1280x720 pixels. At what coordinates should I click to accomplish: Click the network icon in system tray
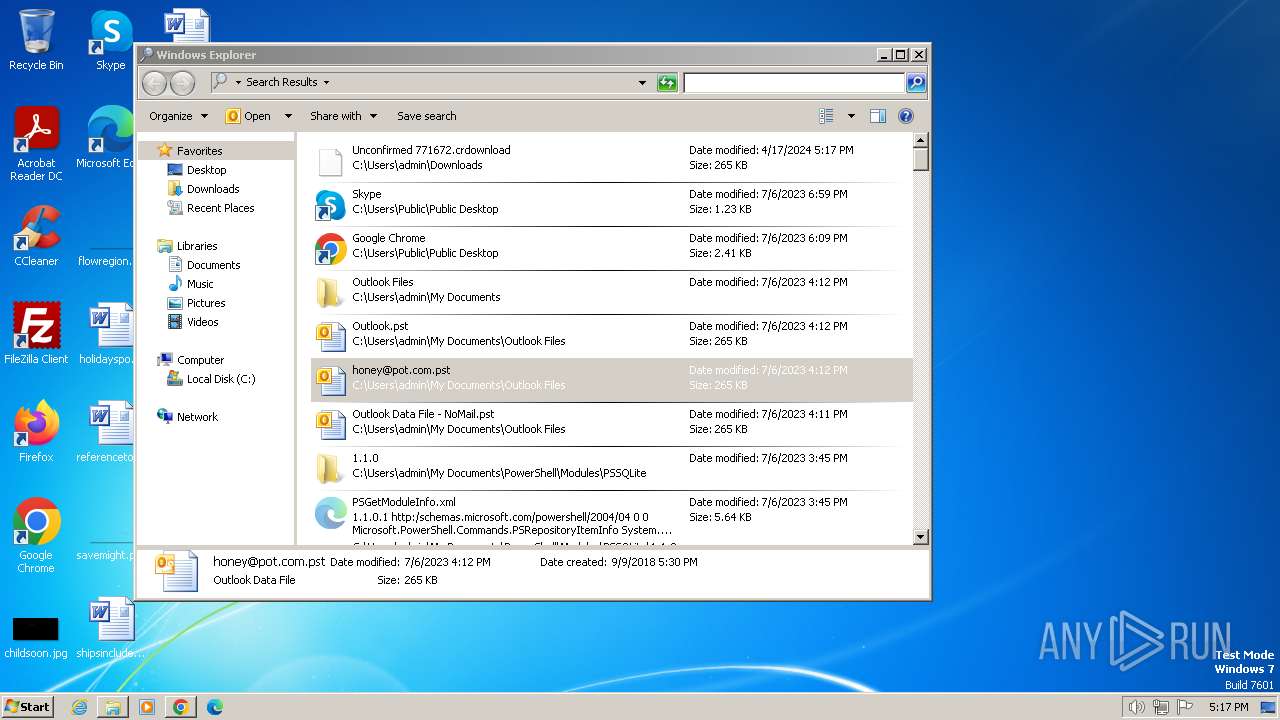1161,707
